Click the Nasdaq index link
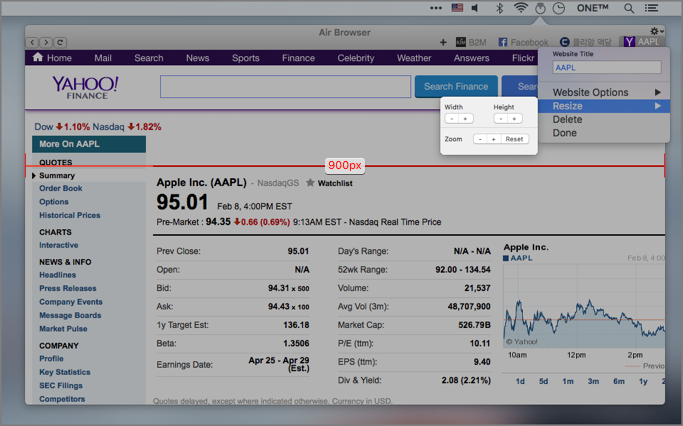The height and width of the screenshot is (426, 683). [x=108, y=127]
